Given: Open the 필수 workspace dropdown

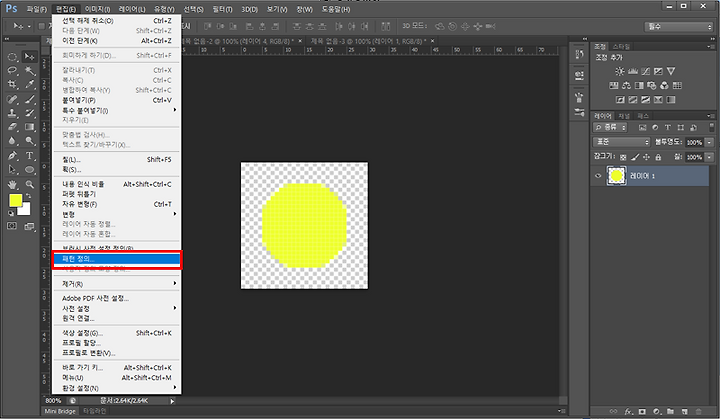Looking at the screenshot, I should (679, 27).
